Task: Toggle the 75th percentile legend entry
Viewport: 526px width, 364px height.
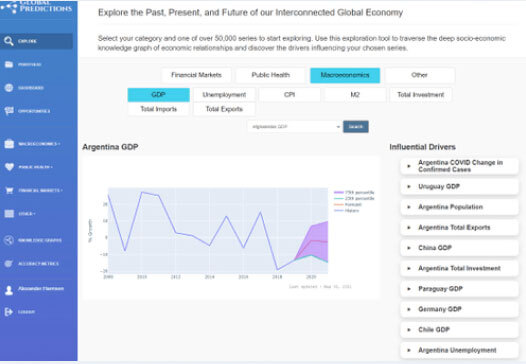Action: 354,193
